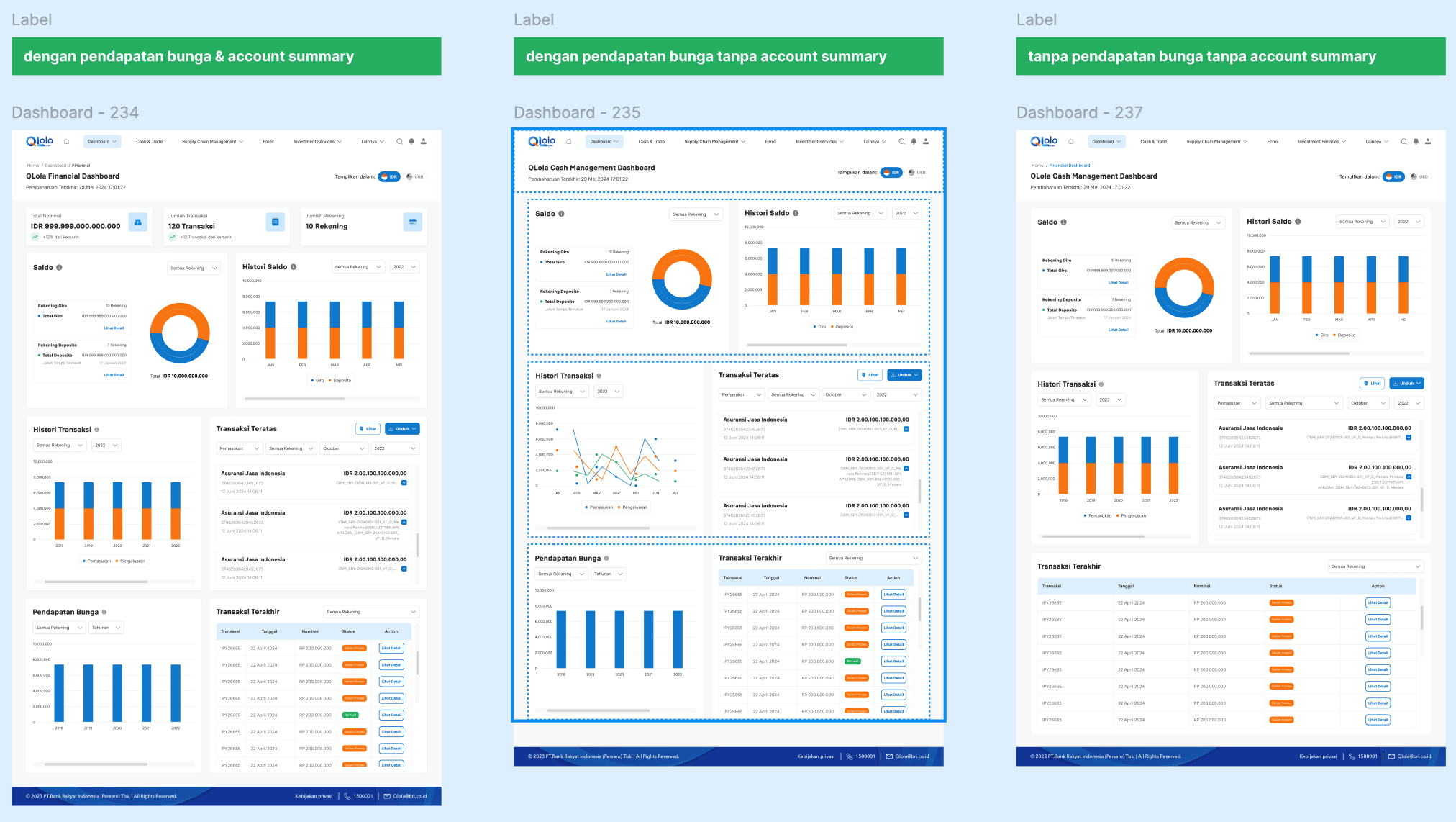Click Rekening Giro Lihat Detail in Dashboard 235
Image resolution: width=1456 pixels, height=822 pixels.
616,274
